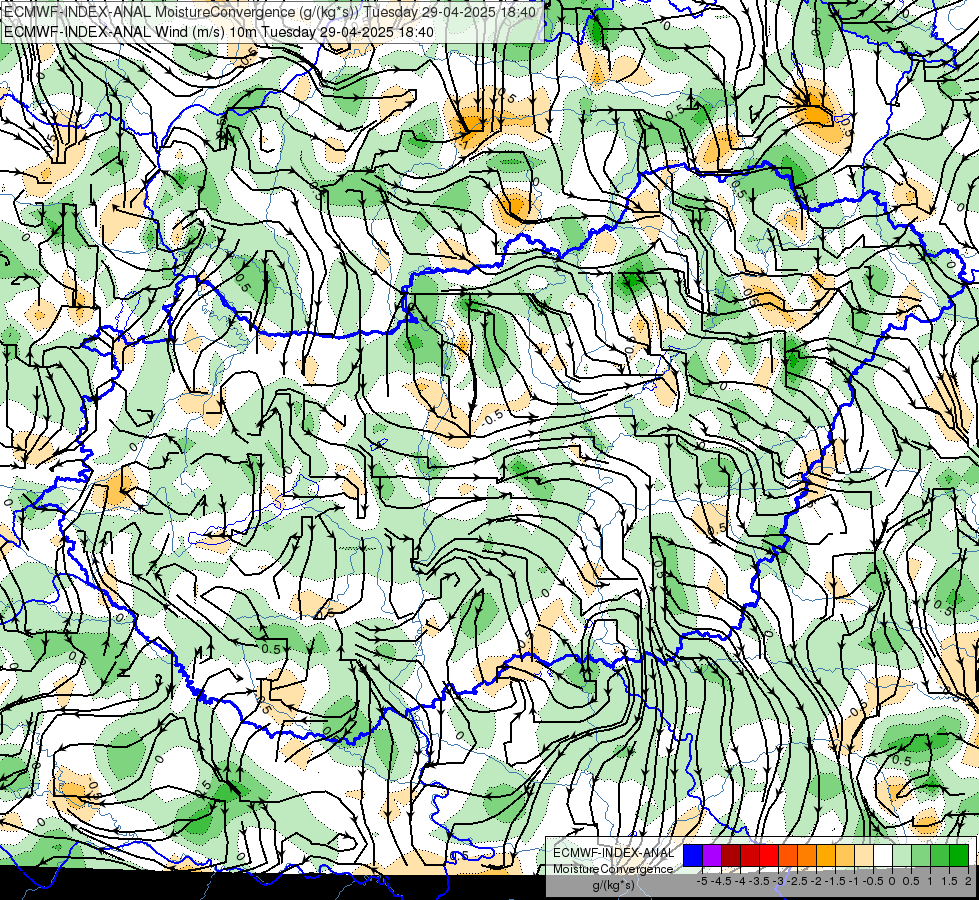Click the '-5' legend scale value
This screenshot has width=979, height=900.
pos(702,881)
